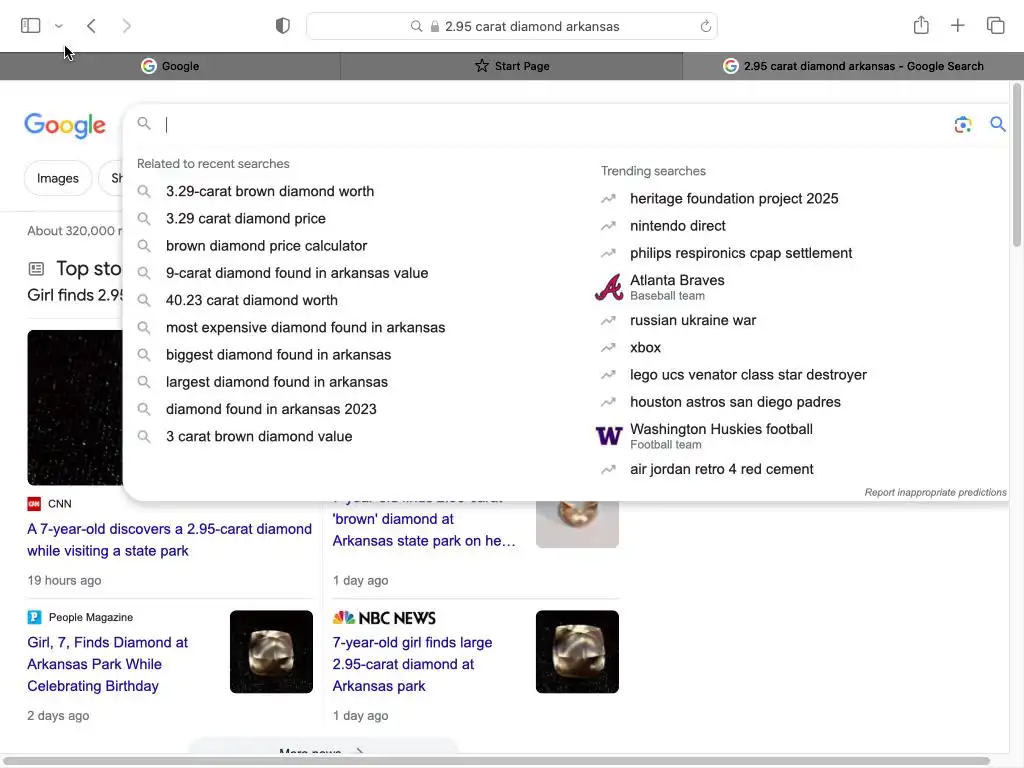Click the People Magazine diamond thumbnail
This screenshot has width=1024, height=768.
pyautogui.click(x=271, y=652)
